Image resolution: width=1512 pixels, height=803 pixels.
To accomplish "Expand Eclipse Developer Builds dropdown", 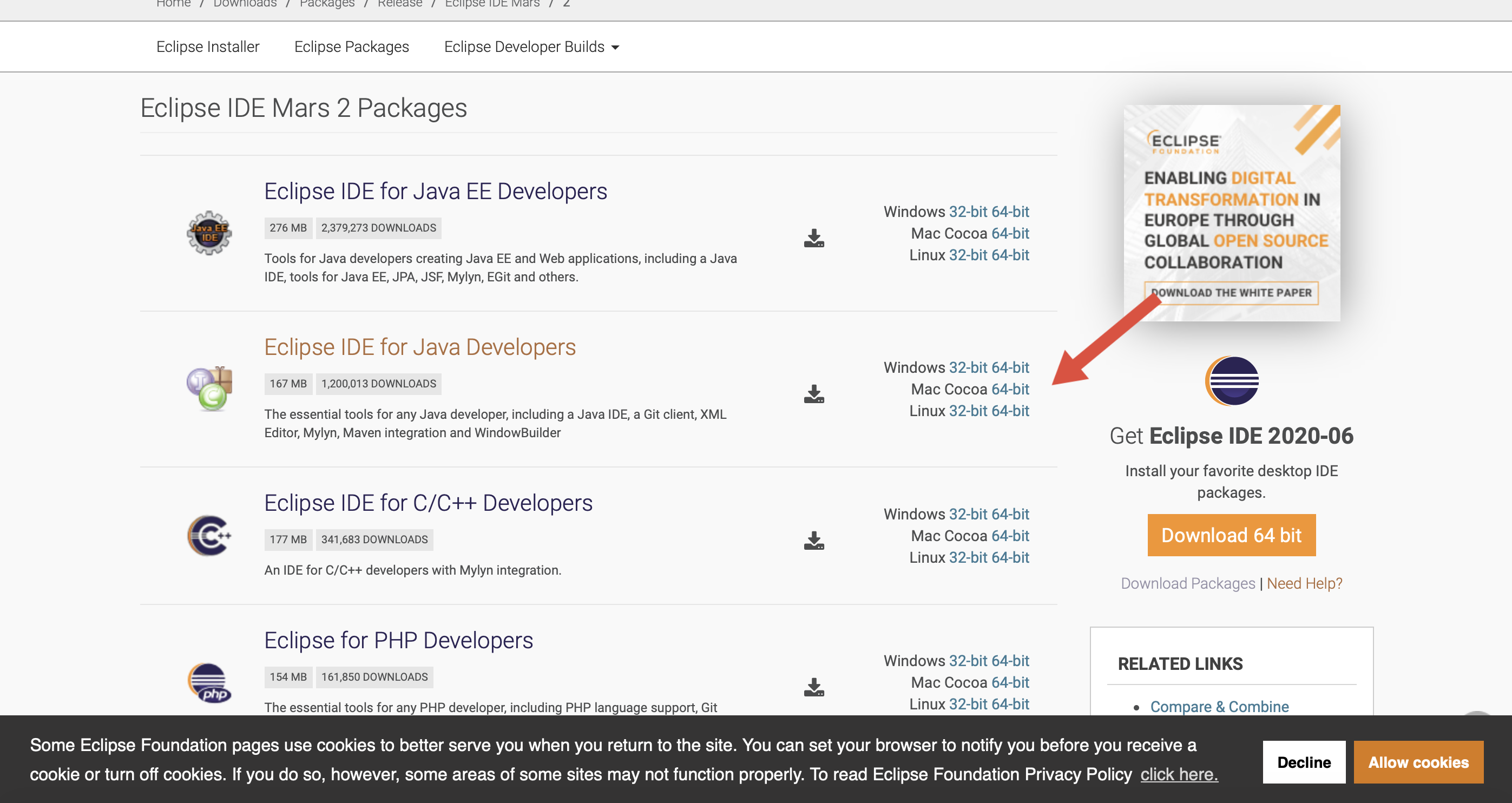I will pyautogui.click(x=531, y=47).
